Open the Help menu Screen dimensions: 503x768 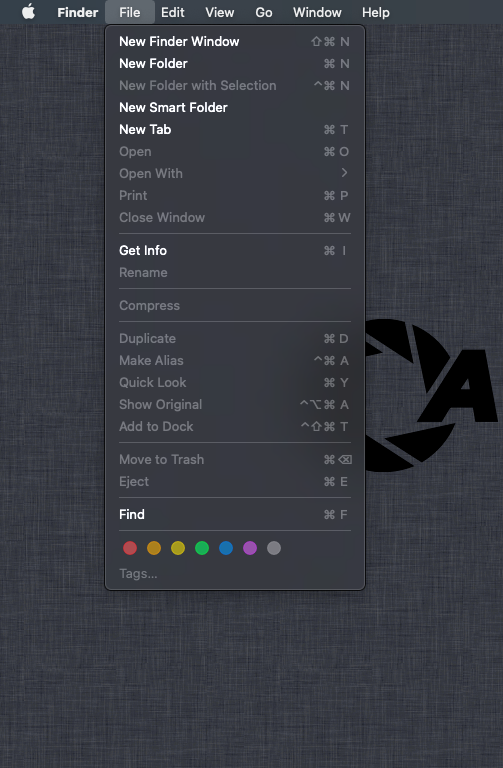point(376,12)
